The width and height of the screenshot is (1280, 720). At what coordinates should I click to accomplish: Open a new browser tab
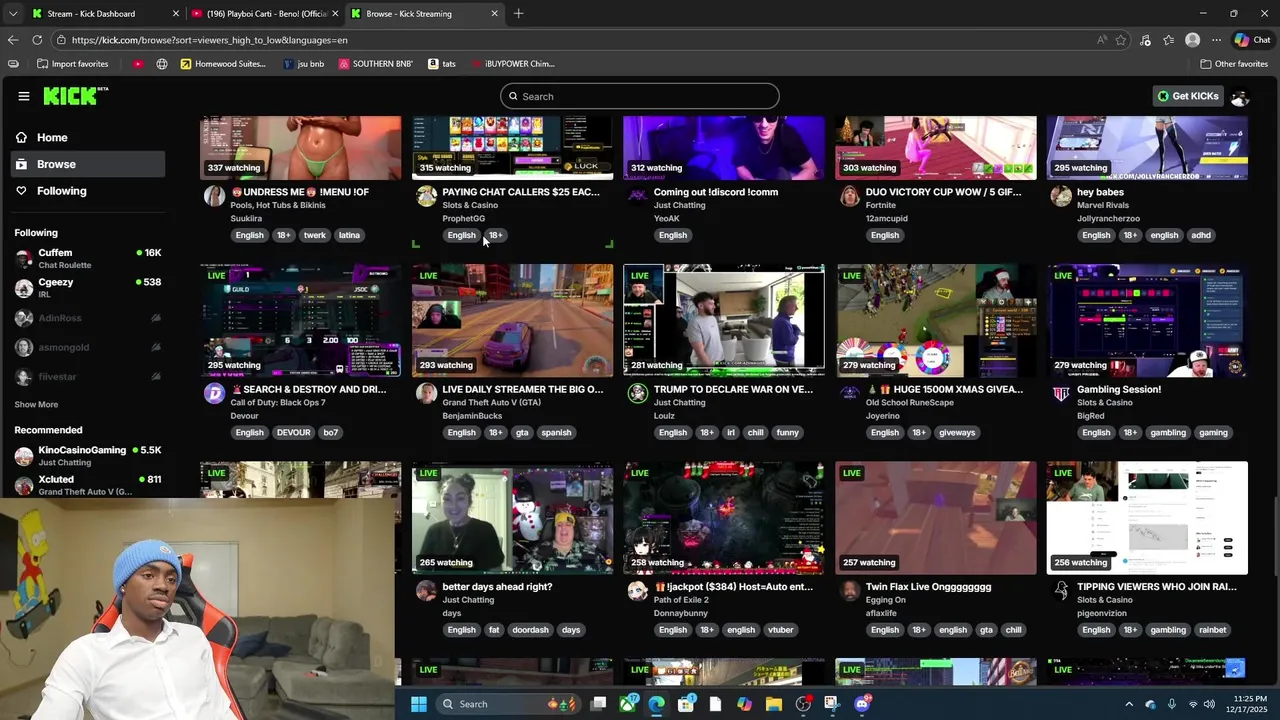click(518, 13)
